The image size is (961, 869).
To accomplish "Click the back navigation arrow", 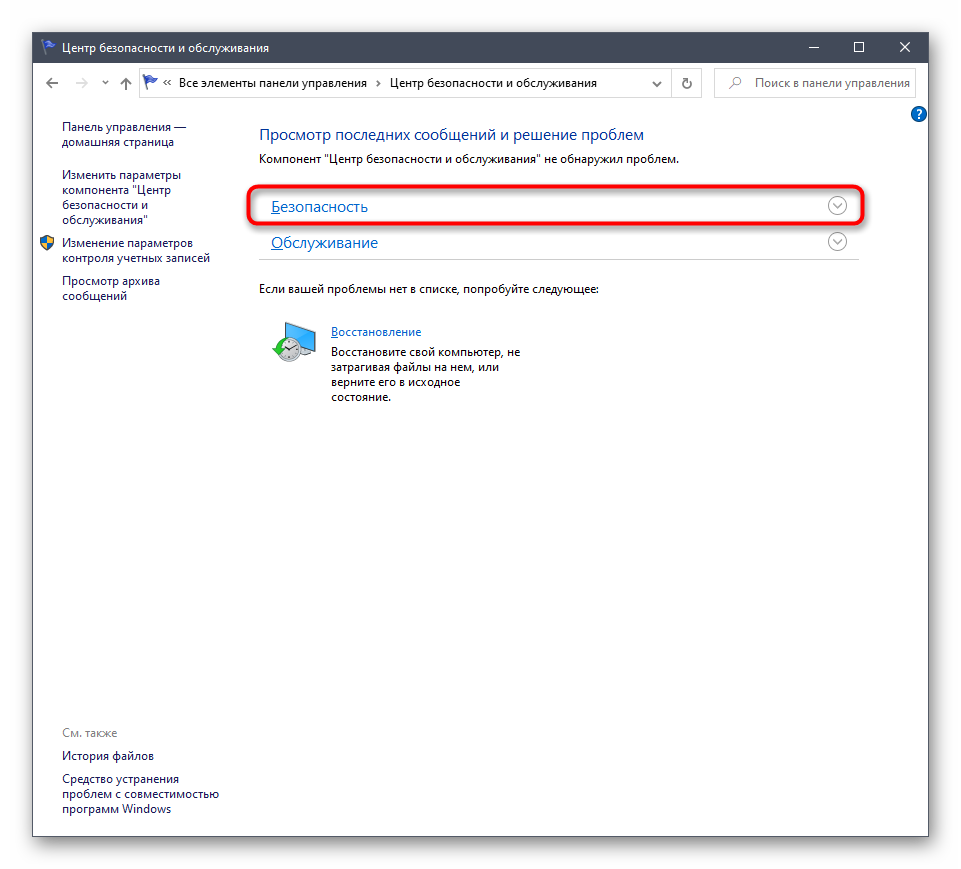I will tap(52, 84).
